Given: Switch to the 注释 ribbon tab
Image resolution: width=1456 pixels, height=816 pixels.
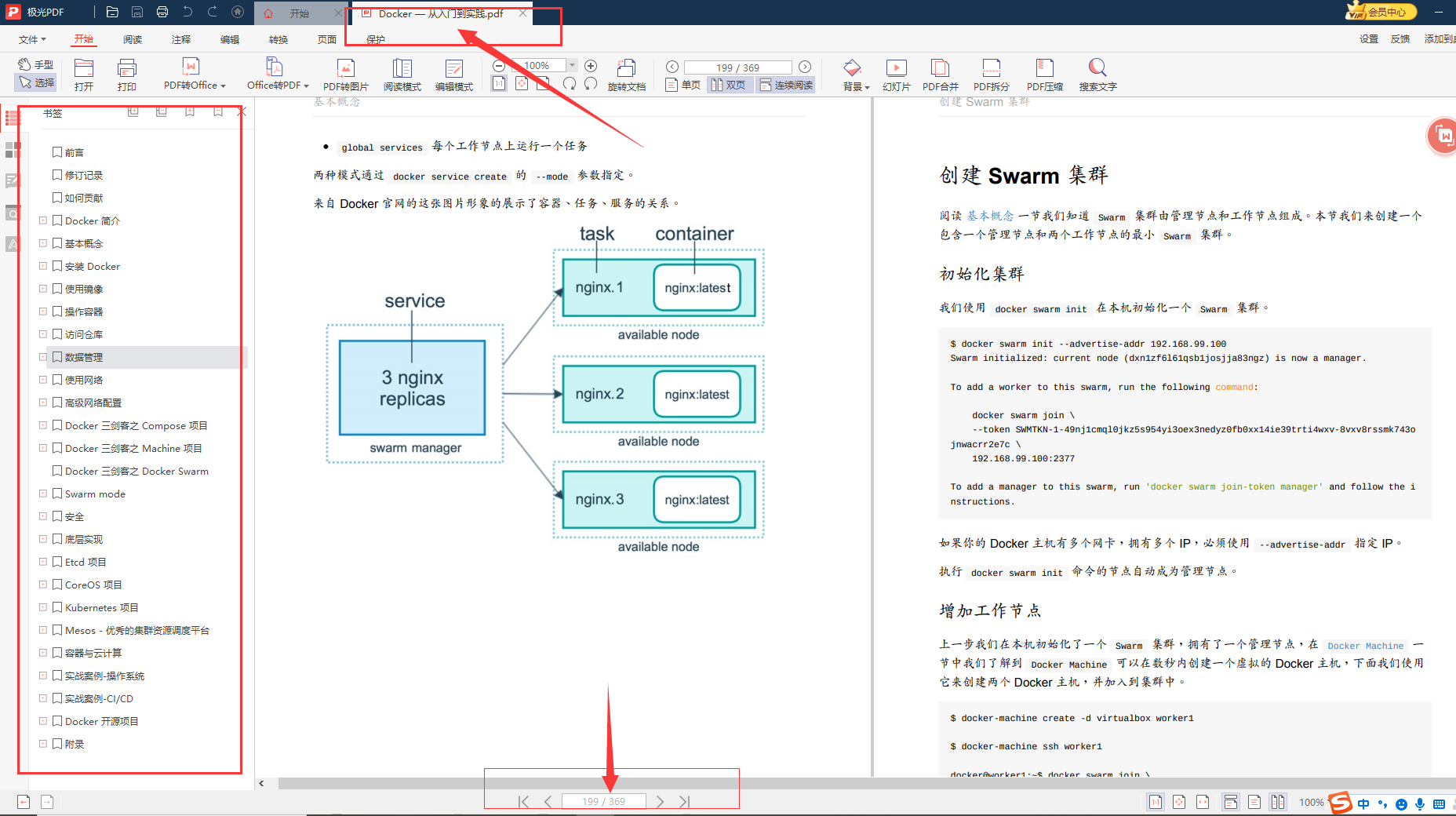Looking at the screenshot, I should point(181,39).
